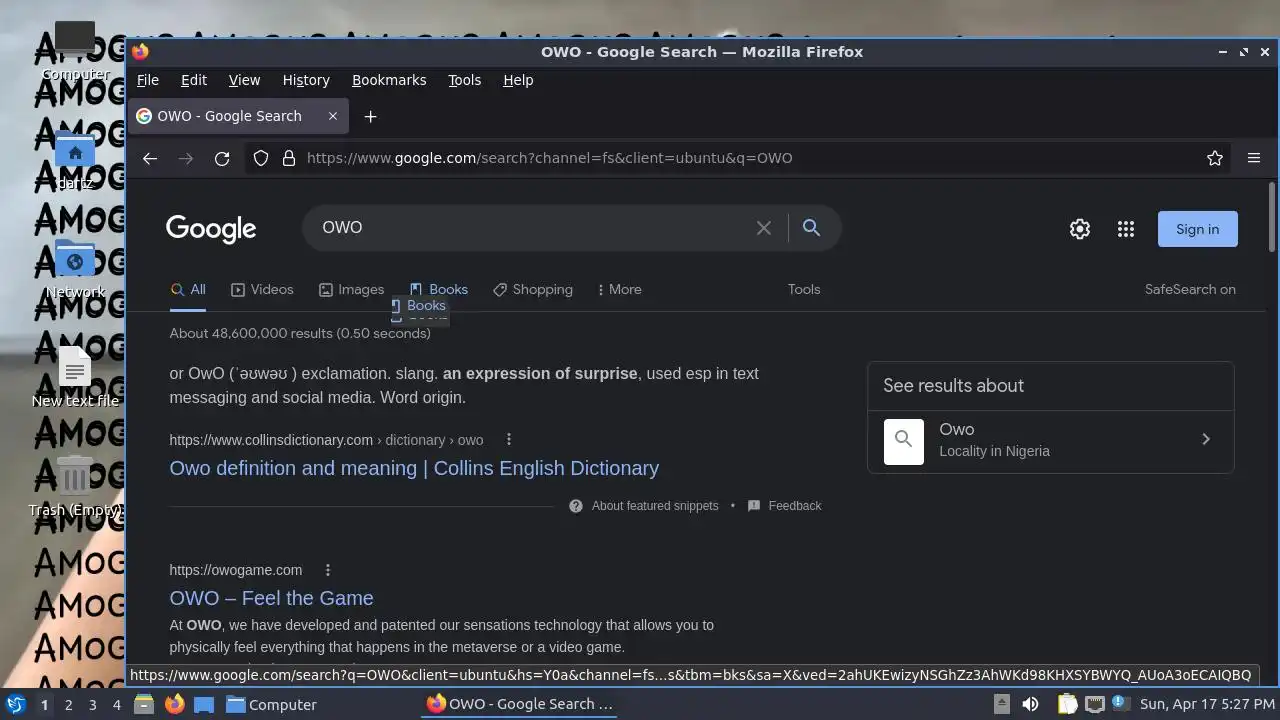Open the three-dot menu beside owogame.com result

[328, 570]
